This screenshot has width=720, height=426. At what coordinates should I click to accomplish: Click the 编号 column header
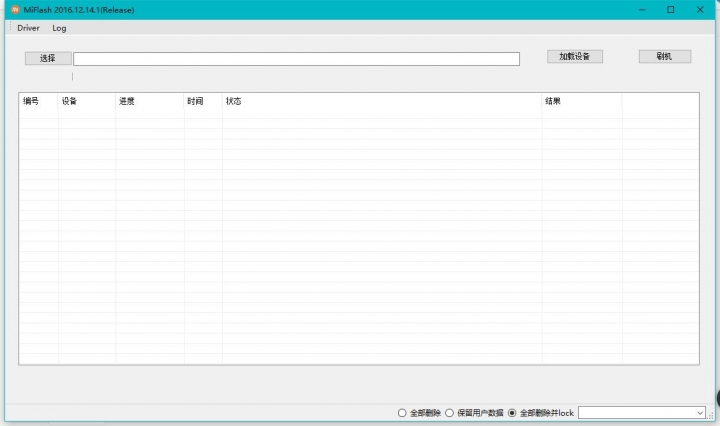[x=39, y=101]
